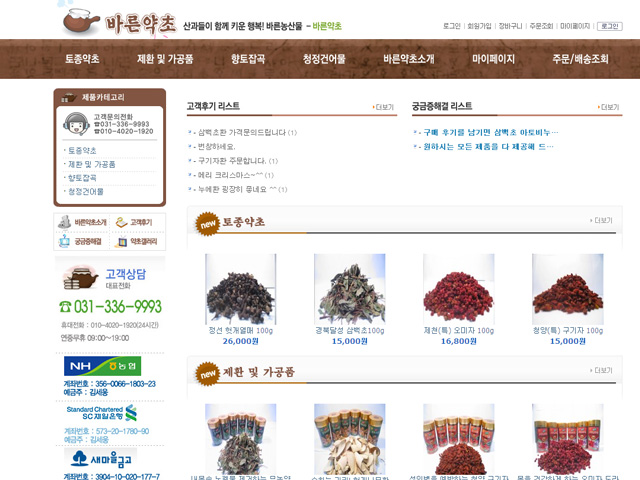The image size is (640, 480).
Task: Expand 더보기 for 궁금증해결 리스트
Action: coord(608,107)
